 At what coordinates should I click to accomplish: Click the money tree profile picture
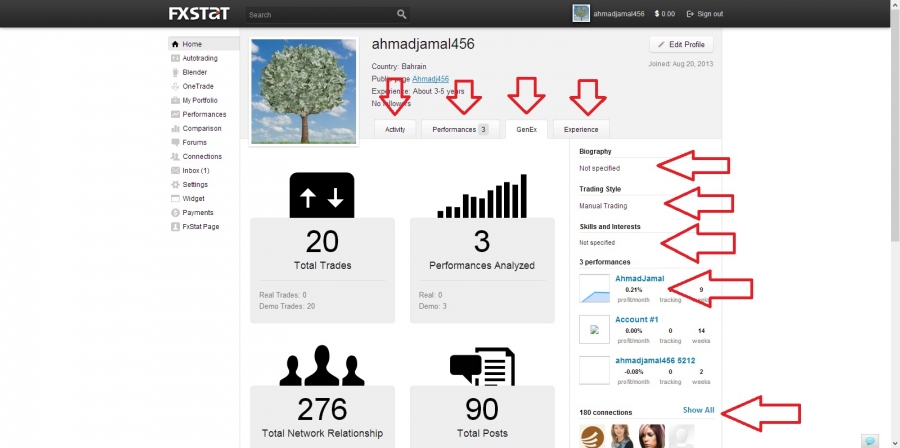tap(304, 91)
